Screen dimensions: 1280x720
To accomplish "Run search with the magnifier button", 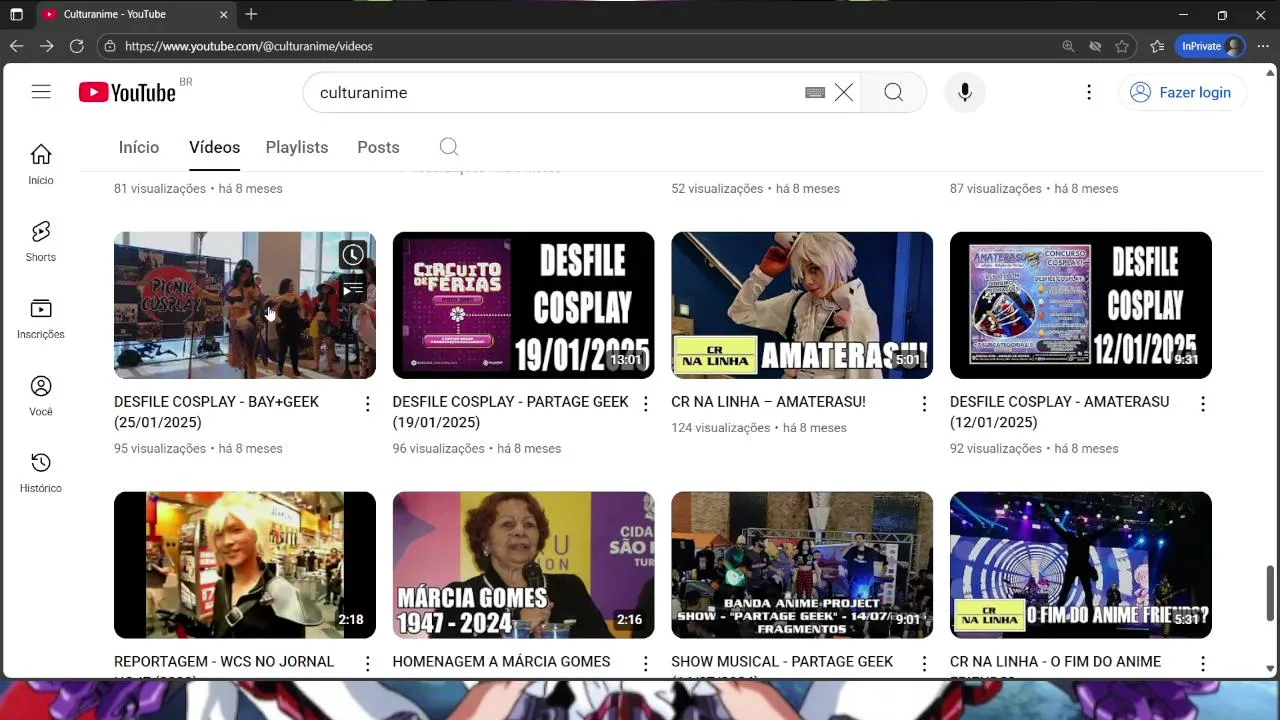I will point(894,92).
